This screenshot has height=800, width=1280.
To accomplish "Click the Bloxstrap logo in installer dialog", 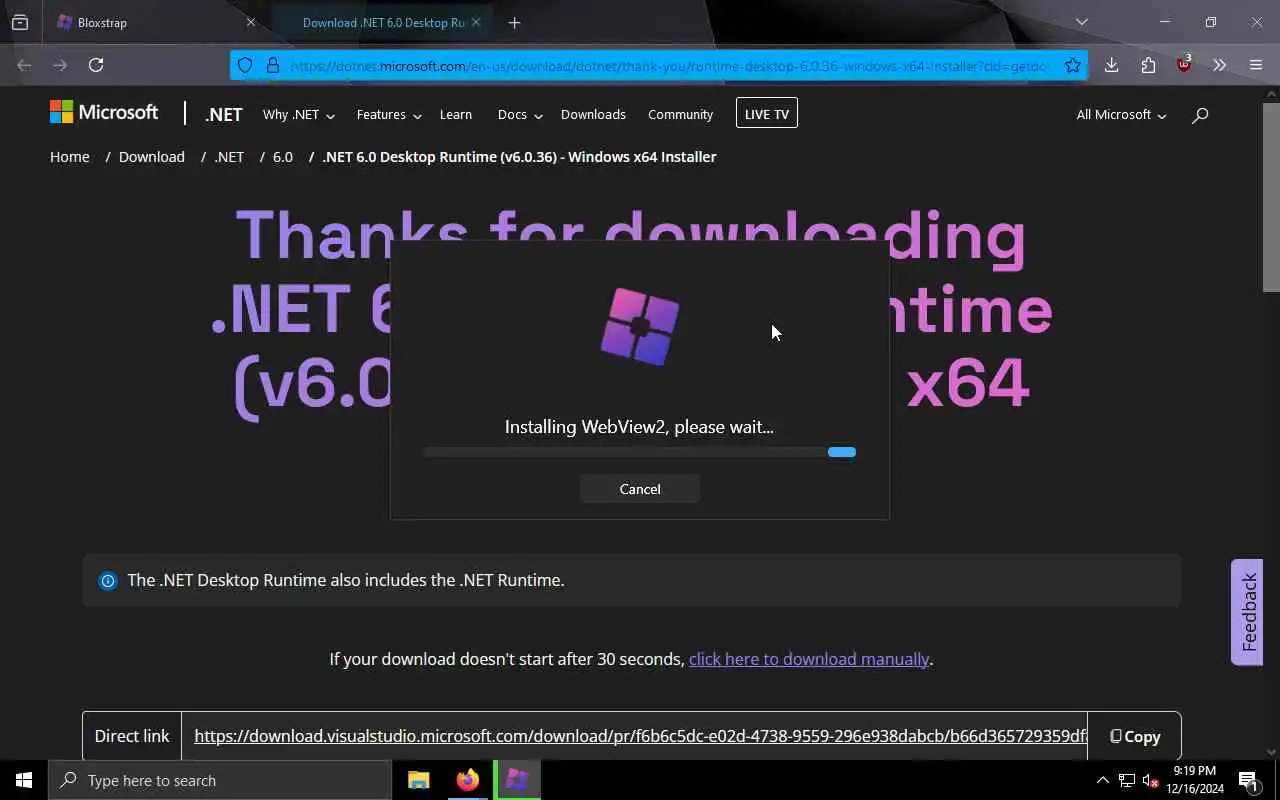I will pos(640,326).
